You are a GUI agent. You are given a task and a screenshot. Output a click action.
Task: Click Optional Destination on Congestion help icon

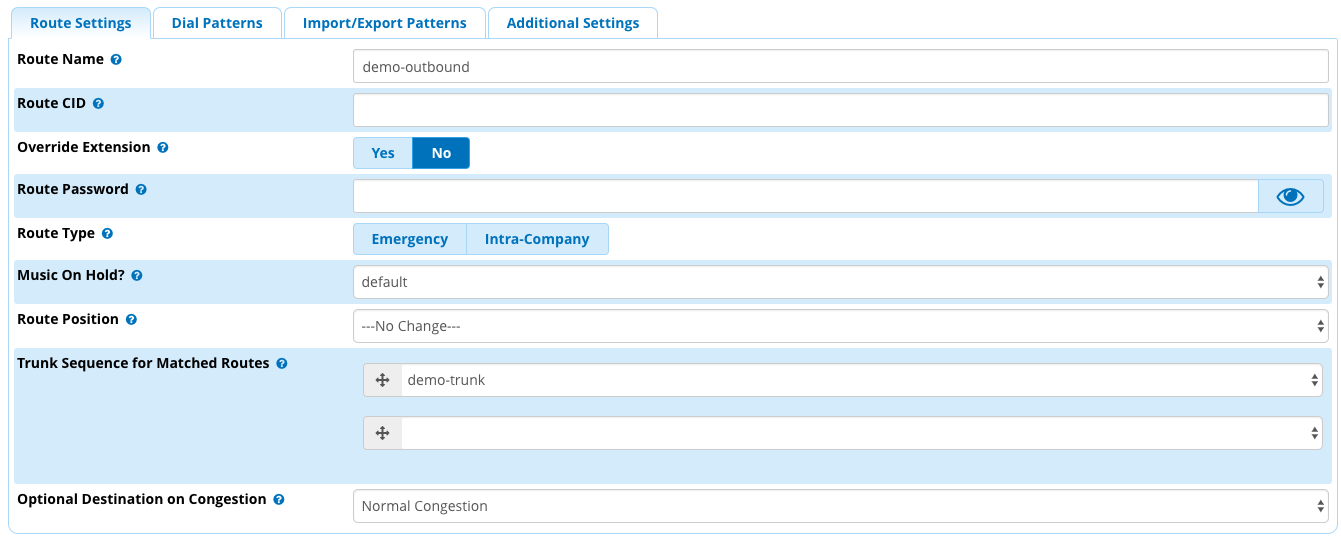279,499
